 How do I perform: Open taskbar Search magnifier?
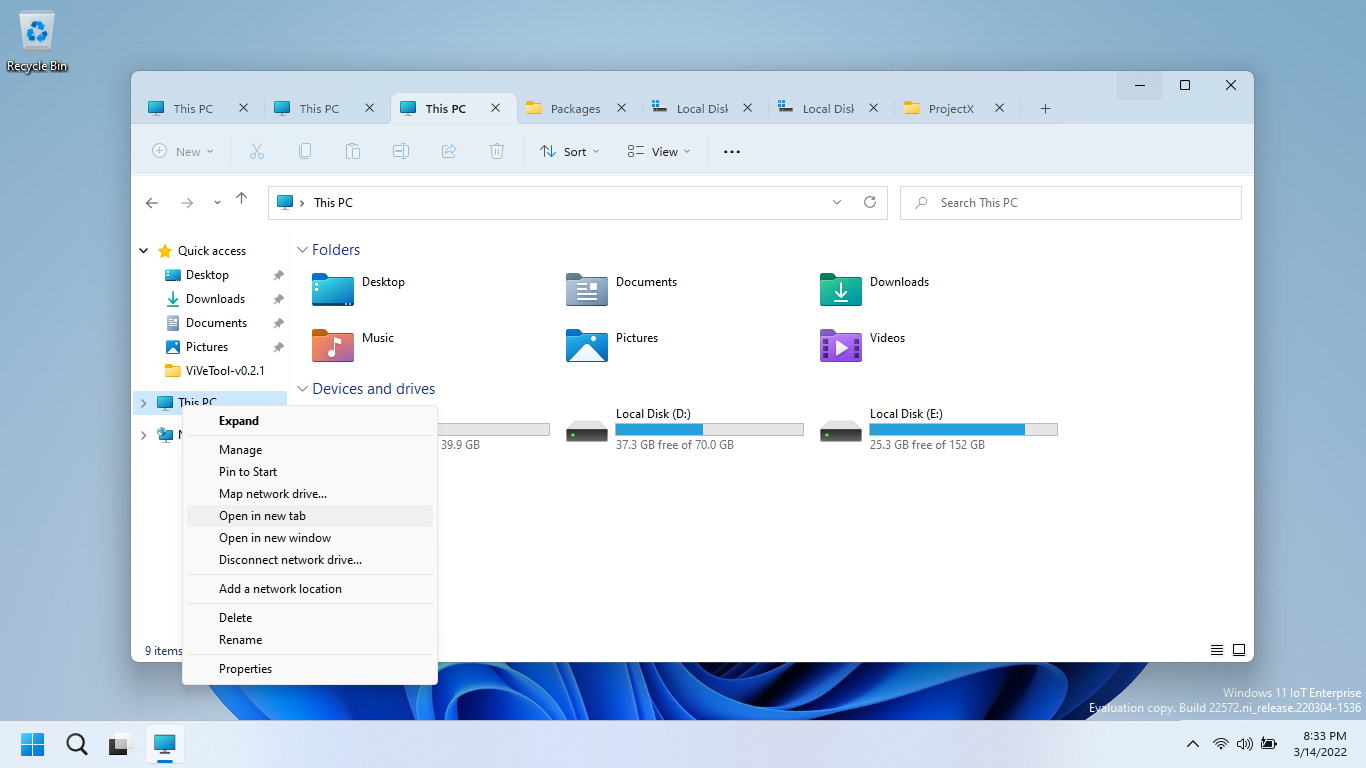pyautogui.click(x=77, y=744)
